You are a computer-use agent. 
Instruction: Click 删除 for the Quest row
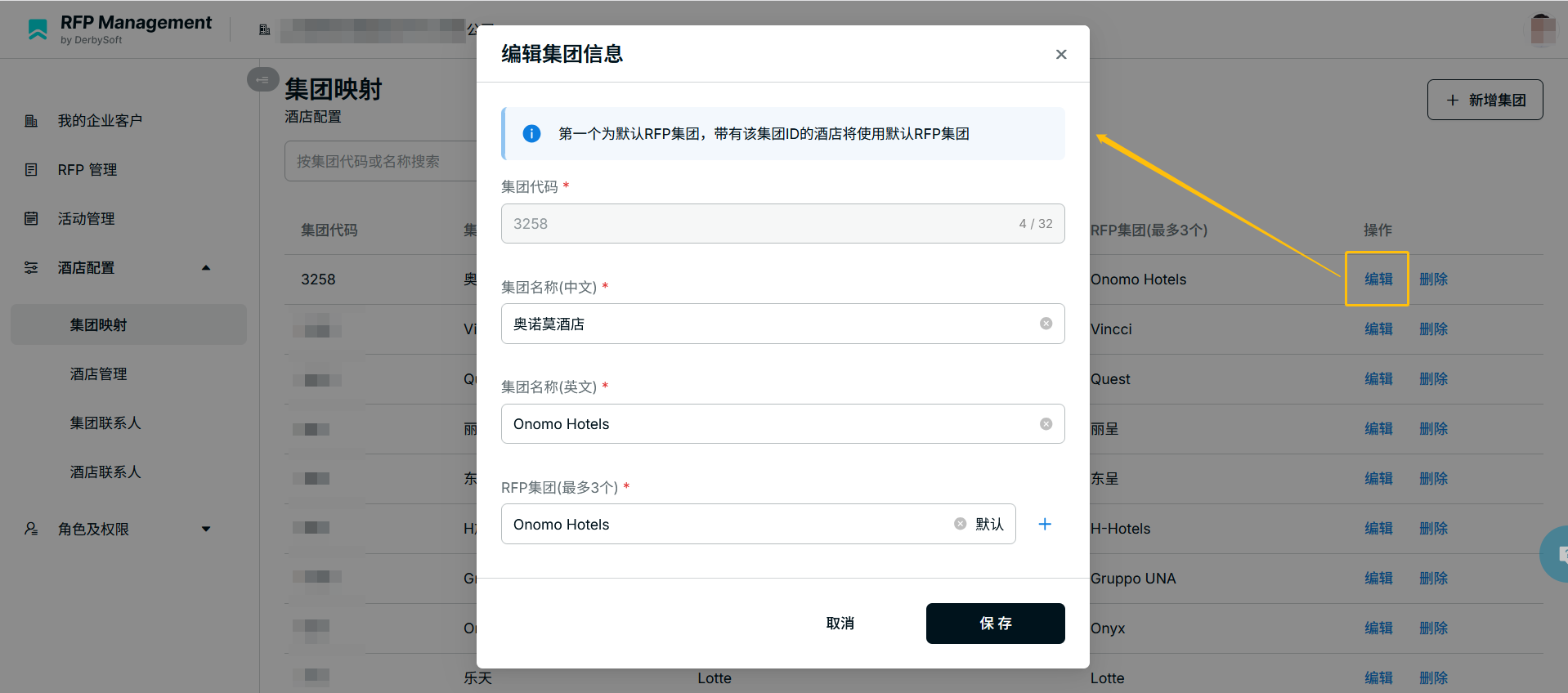1433,379
